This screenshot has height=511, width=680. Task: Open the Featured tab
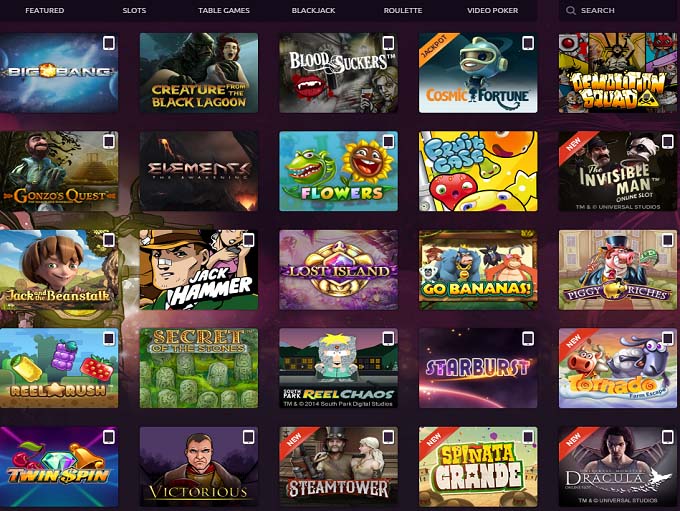pyautogui.click(x=45, y=10)
